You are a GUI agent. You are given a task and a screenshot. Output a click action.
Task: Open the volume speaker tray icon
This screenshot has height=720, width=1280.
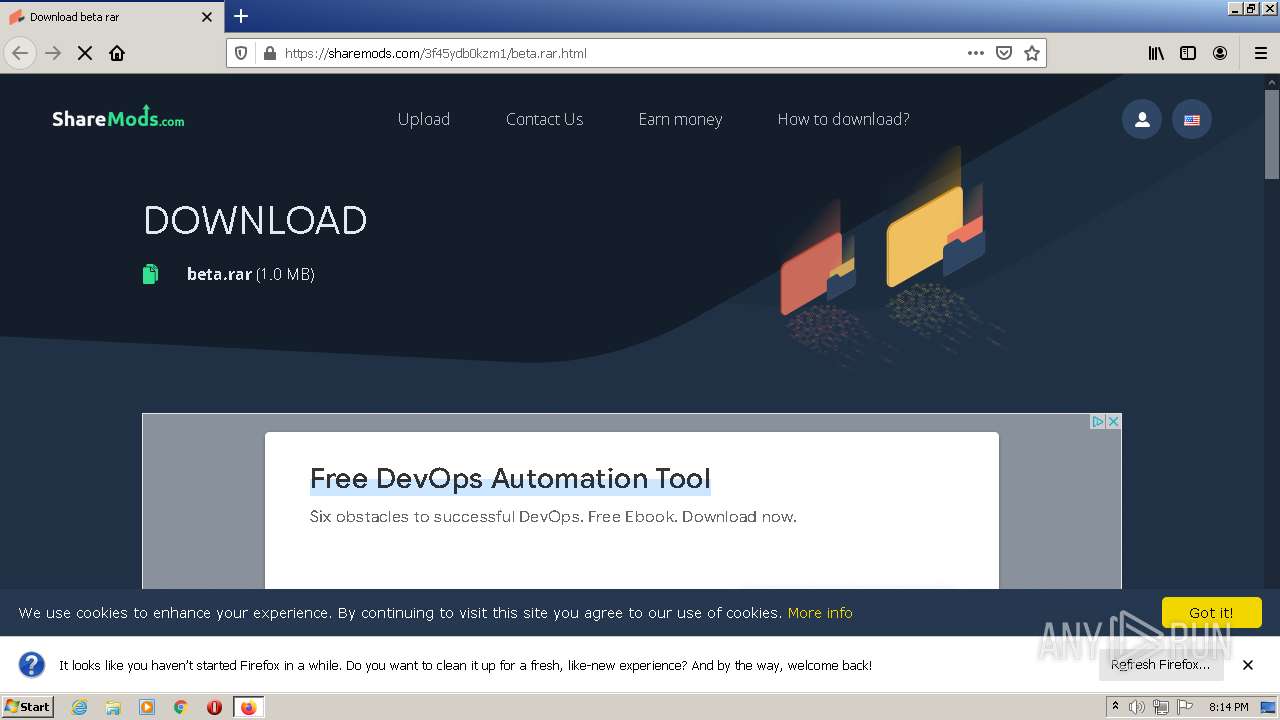point(1137,707)
